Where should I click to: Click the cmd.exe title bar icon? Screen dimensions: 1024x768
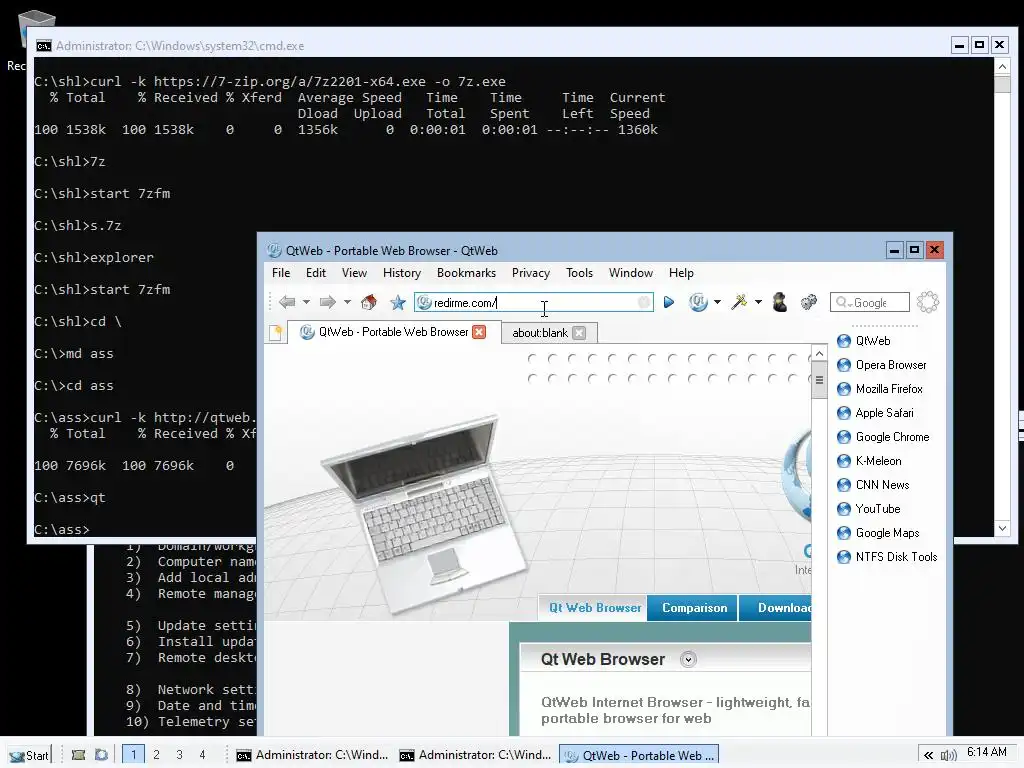point(44,46)
